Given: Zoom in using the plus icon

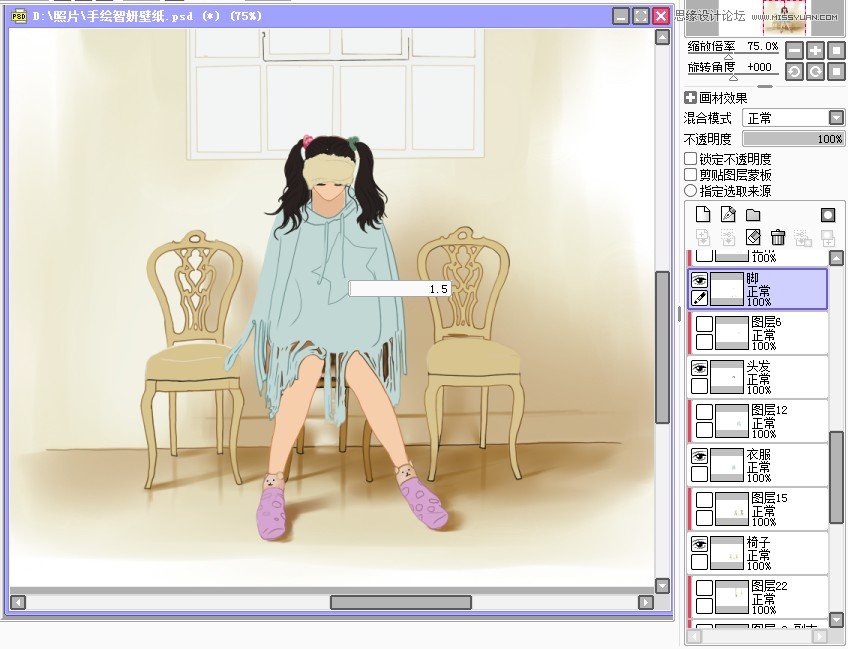Looking at the screenshot, I should pos(815,49).
